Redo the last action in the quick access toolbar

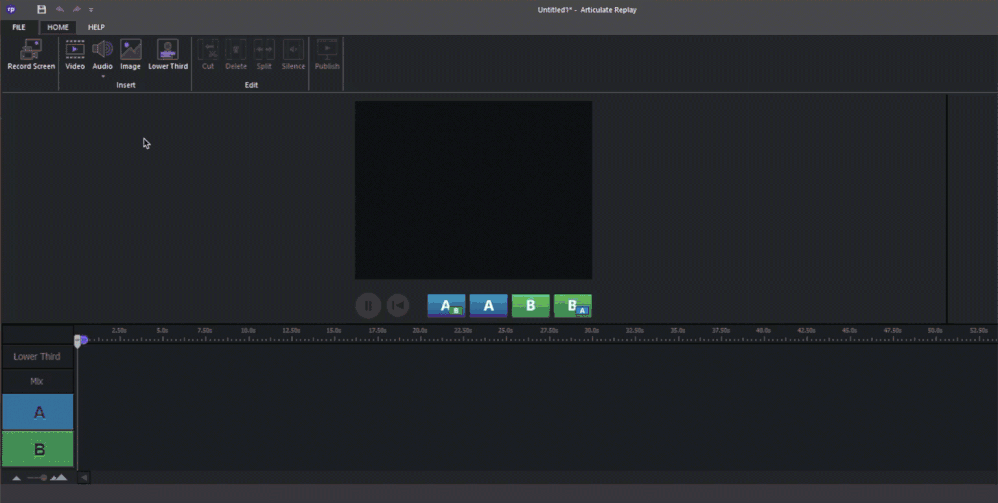click(76, 10)
